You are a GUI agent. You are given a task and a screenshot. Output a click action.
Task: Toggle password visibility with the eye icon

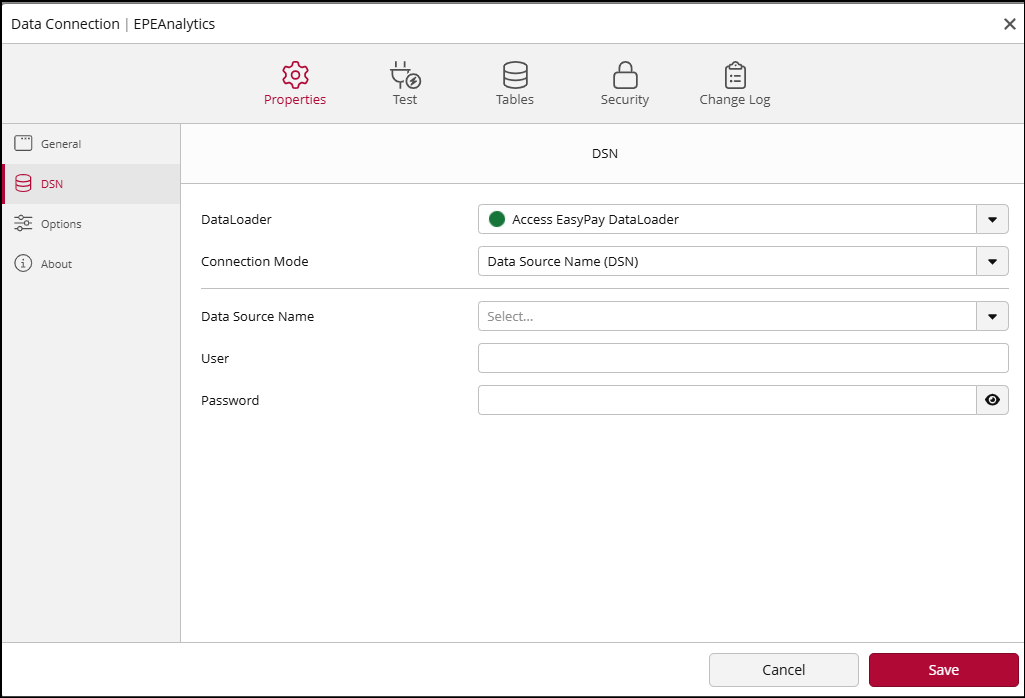click(992, 399)
